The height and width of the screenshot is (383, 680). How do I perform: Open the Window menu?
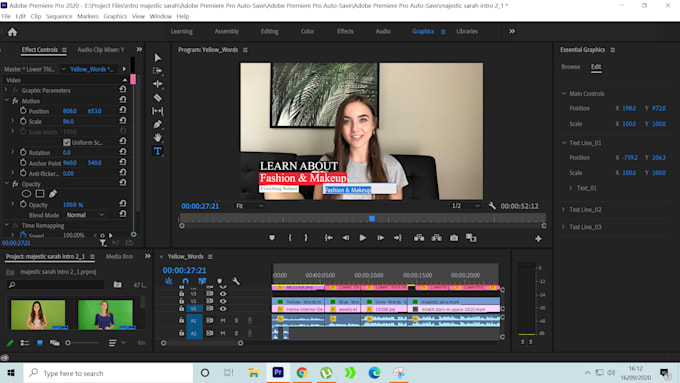click(160, 16)
